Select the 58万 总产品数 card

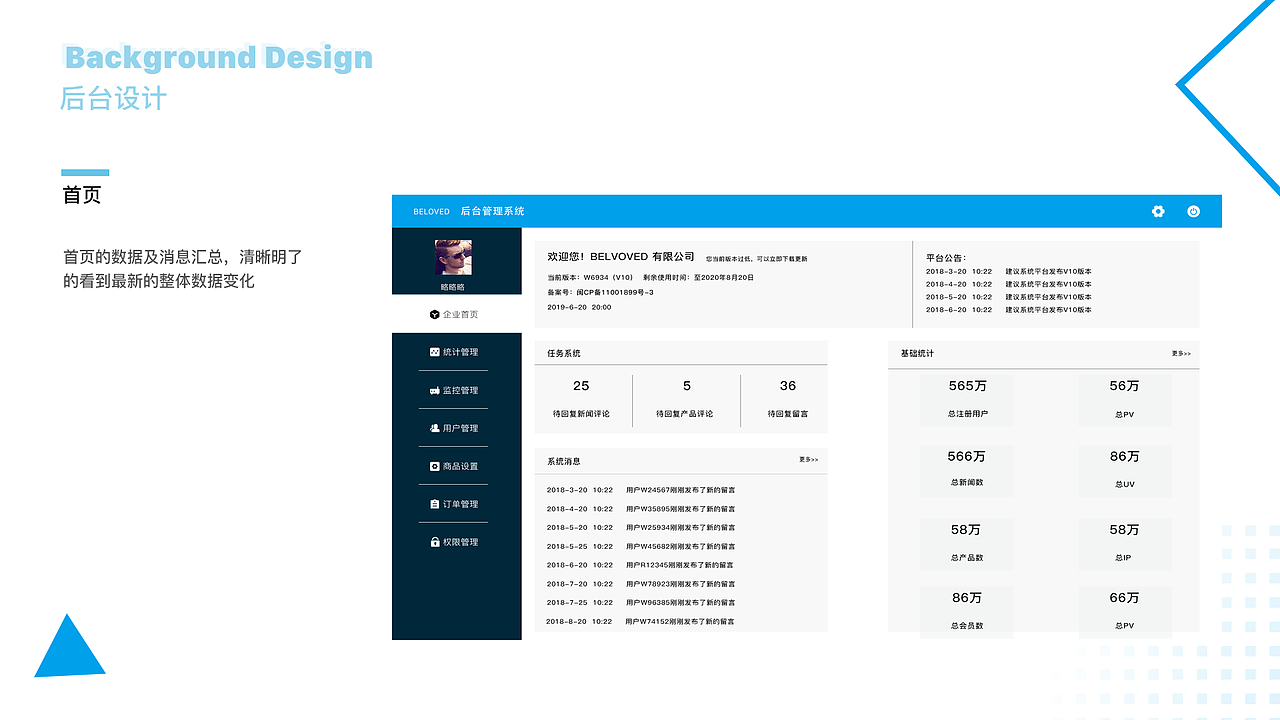coord(967,544)
